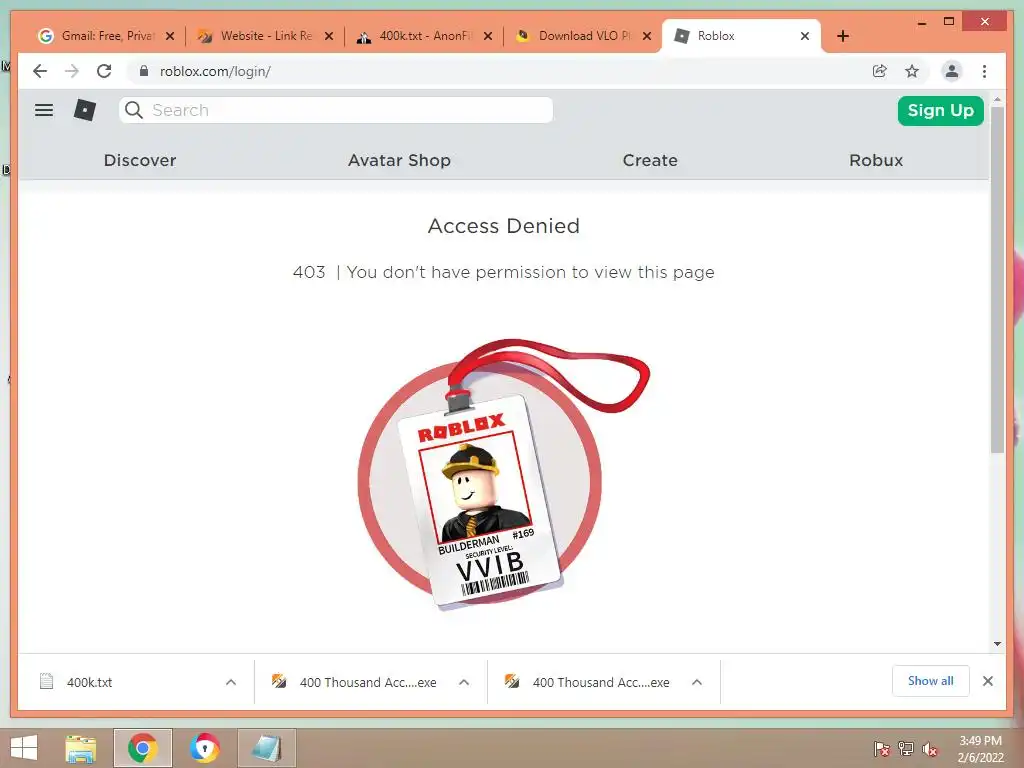Open the Create nav item

tap(650, 160)
